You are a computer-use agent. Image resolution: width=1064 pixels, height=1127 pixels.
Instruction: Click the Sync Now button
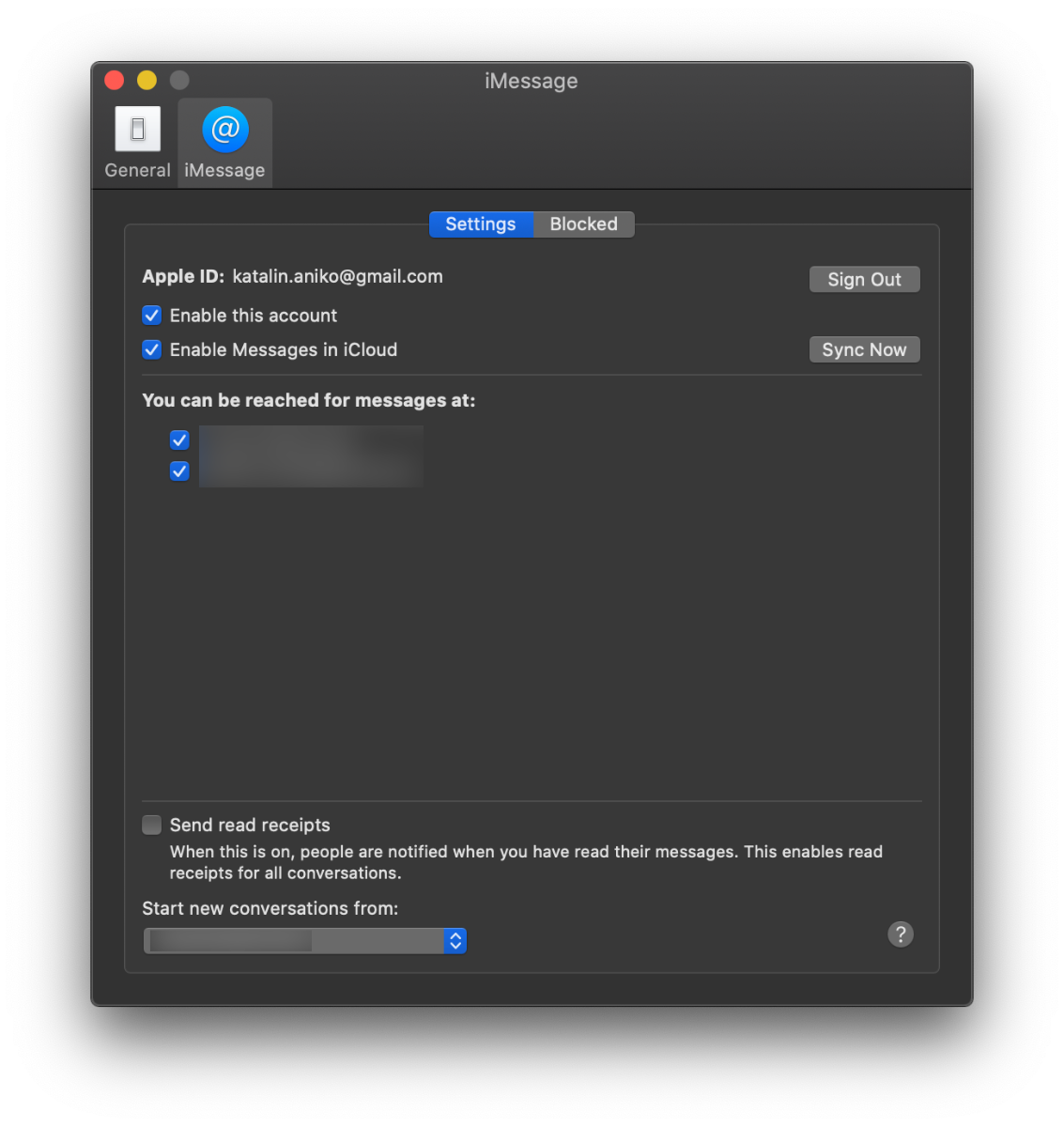click(x=864, y=350)
